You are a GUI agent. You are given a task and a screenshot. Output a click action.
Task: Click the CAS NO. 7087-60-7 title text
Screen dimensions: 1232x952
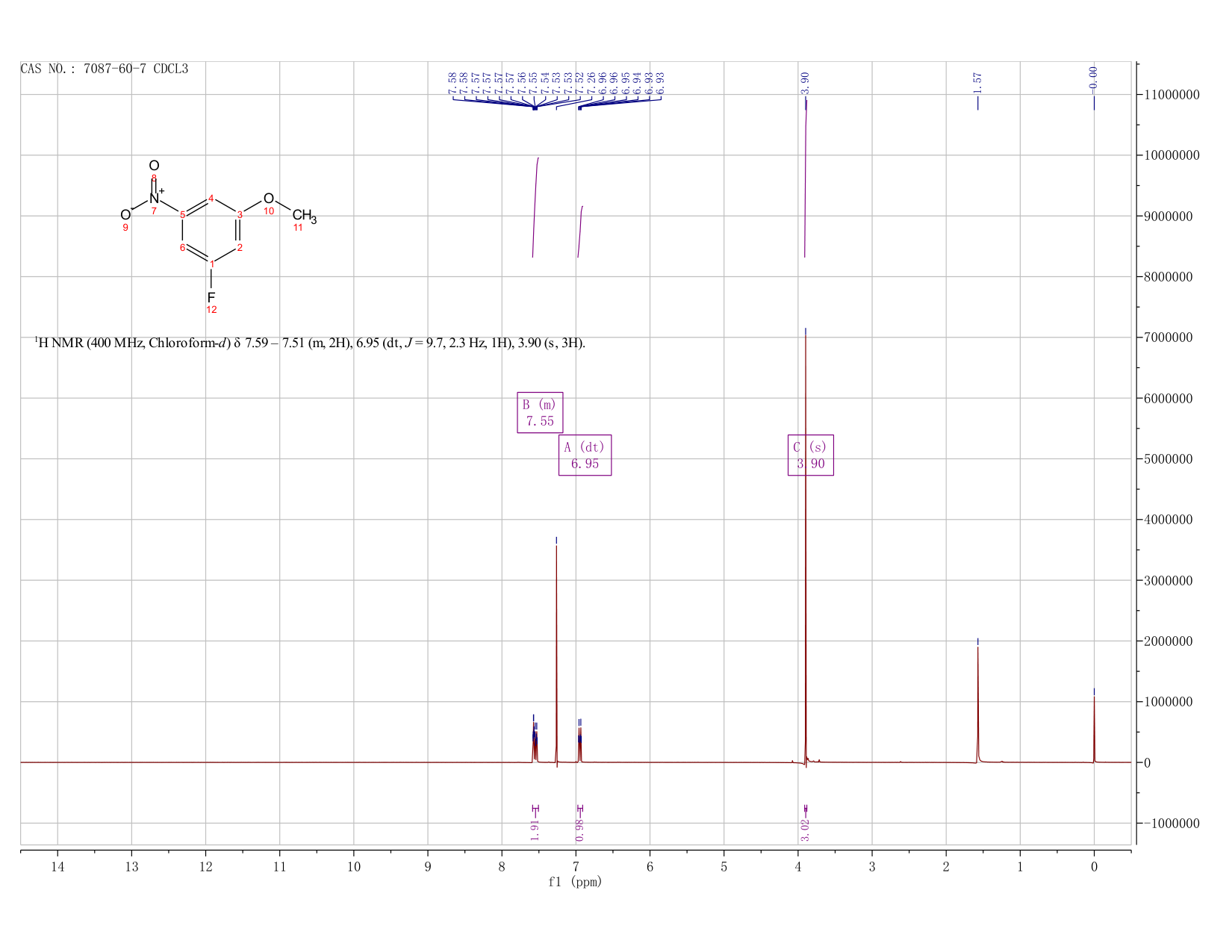tap(105, 69)
